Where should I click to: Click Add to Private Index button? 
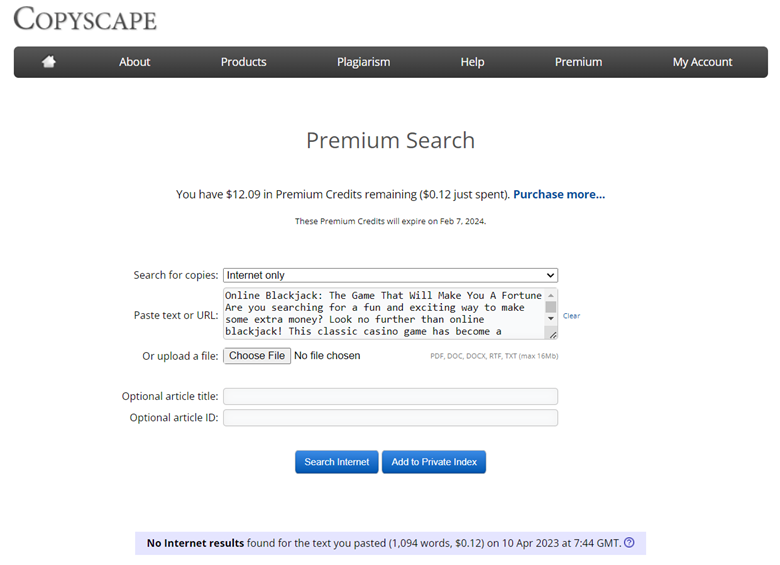pyautogui.click(x=433, y=462)
